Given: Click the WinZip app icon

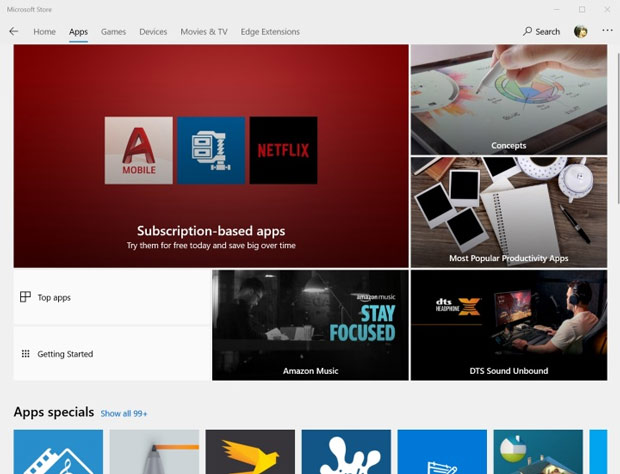Looking at the screenshot, I should [x=211, y=150].
